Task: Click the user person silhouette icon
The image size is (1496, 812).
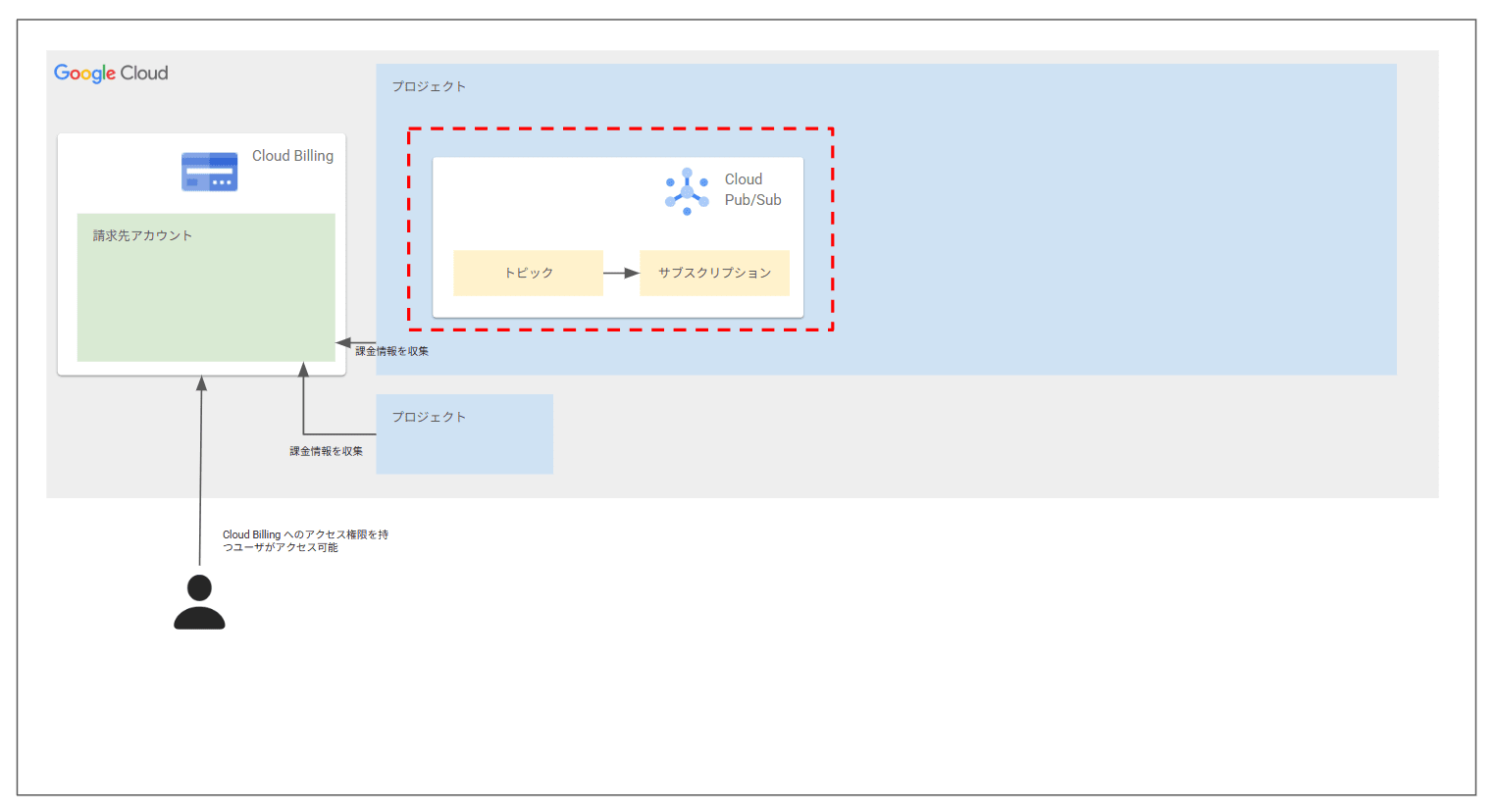Action: point(199,602)
